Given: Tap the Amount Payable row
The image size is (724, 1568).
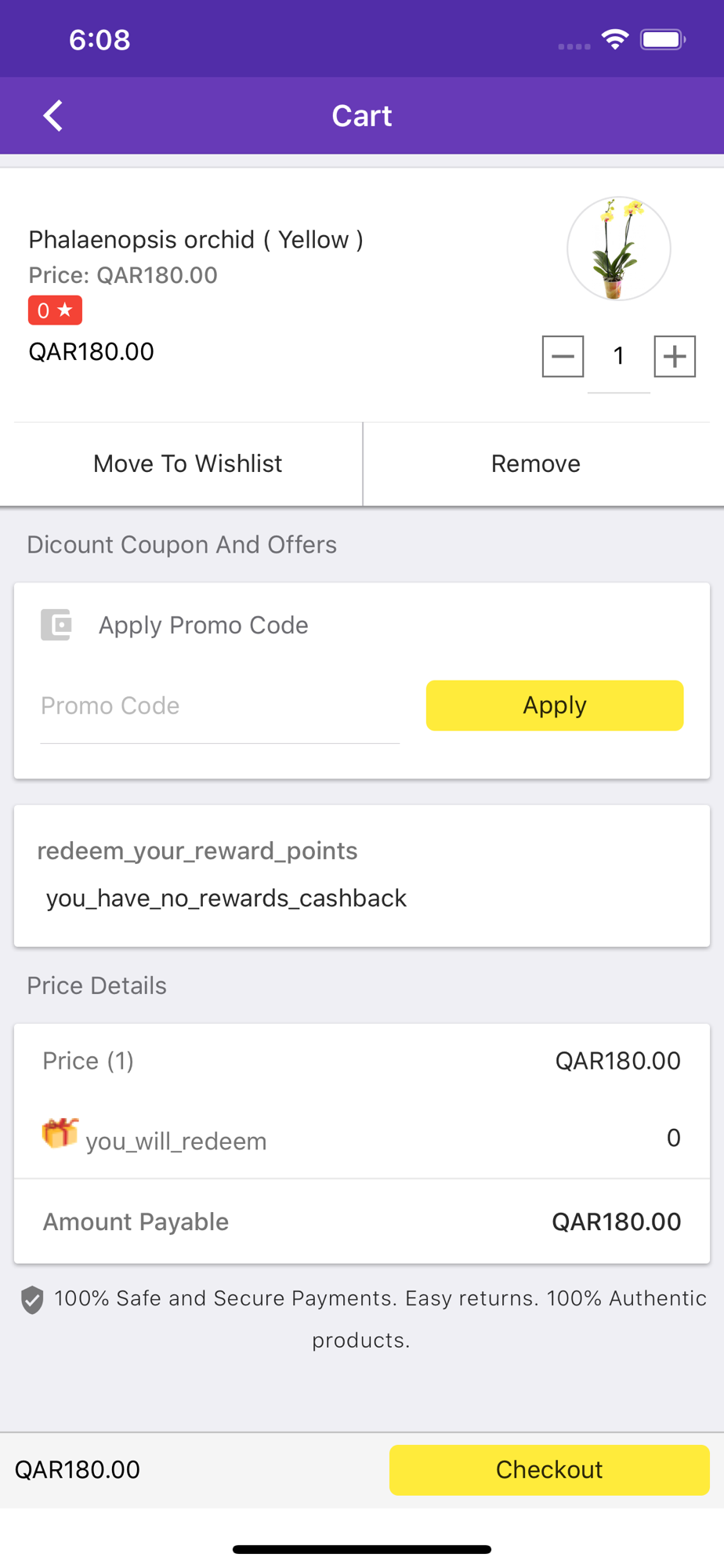Looking at the screenshot, I should tap(361, 1221).
